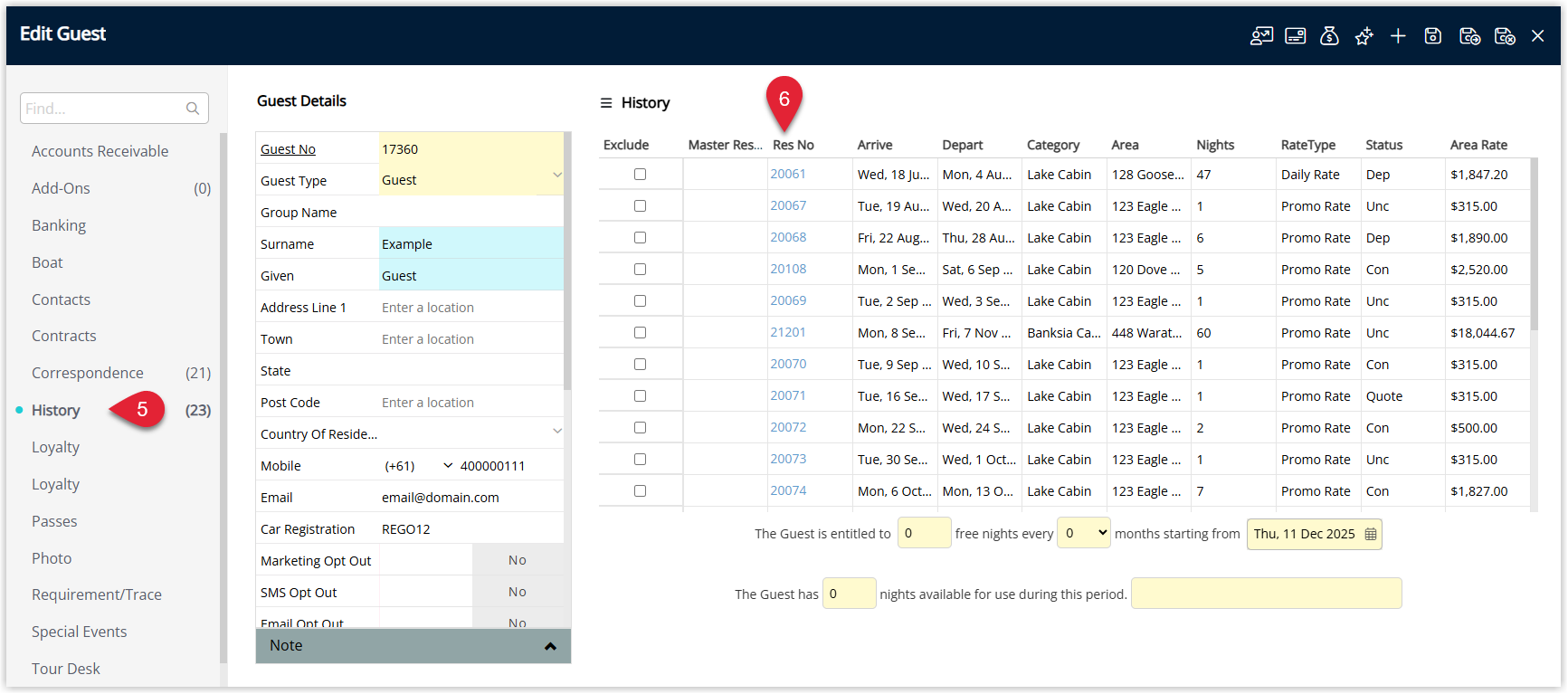
Task: Click the plus add icon
Action: point(1398,36)
